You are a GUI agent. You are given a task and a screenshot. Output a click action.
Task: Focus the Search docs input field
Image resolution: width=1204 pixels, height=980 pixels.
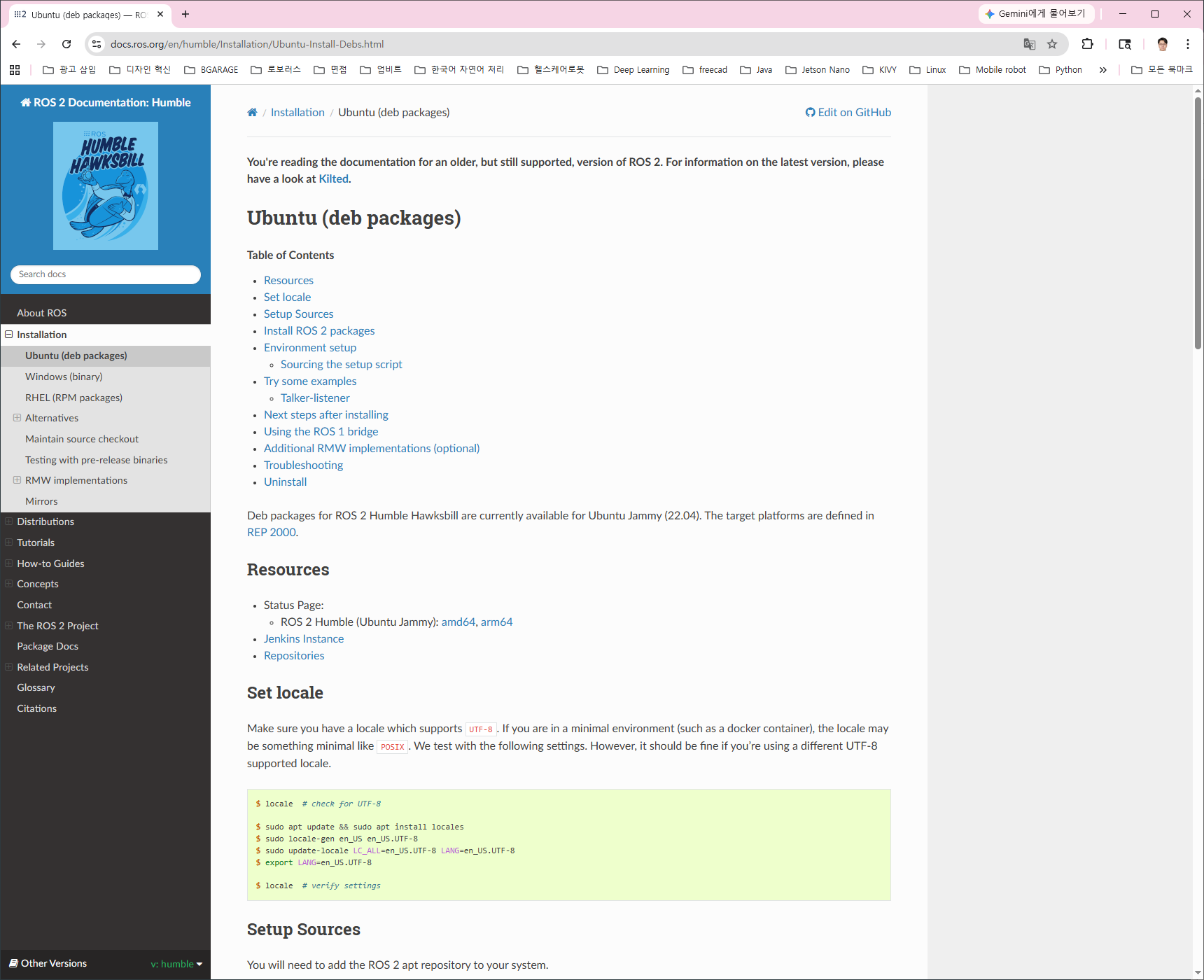point(106,274)
